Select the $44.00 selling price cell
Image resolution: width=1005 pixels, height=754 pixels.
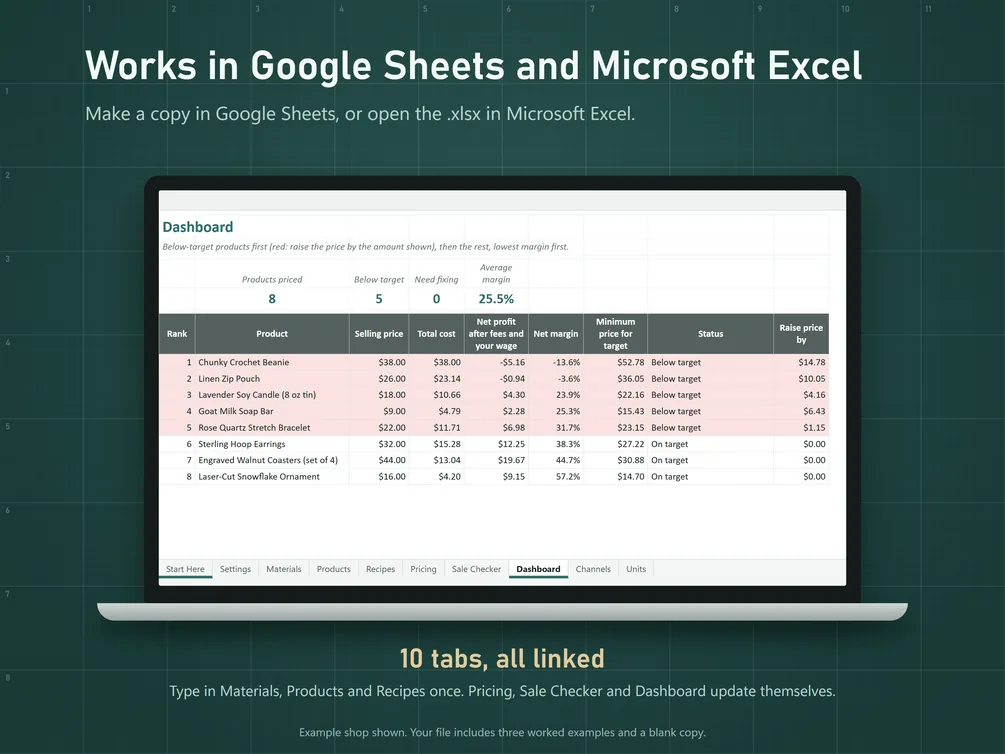(379, 460)
